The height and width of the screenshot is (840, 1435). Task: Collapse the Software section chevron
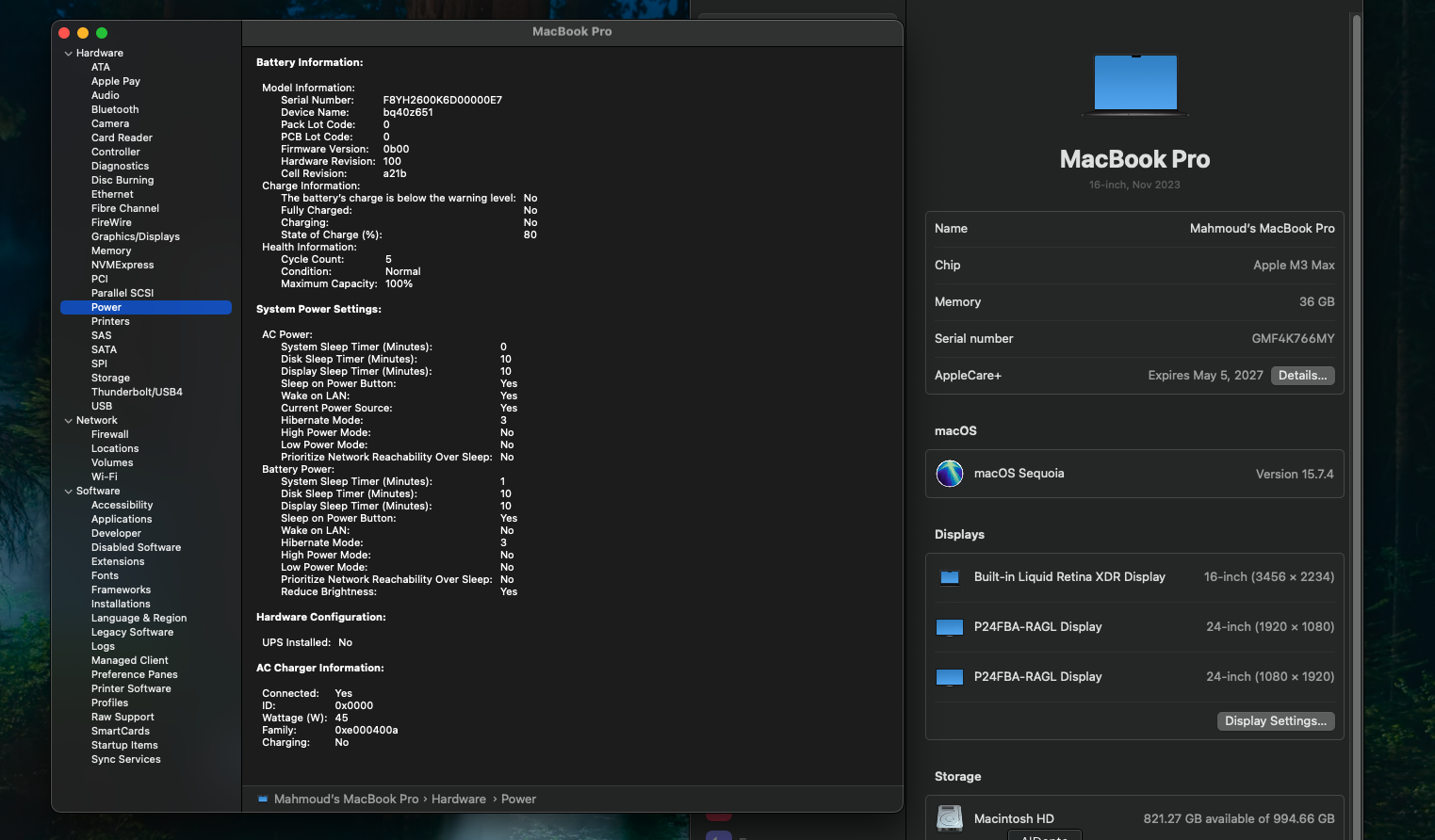pos(68,492)
